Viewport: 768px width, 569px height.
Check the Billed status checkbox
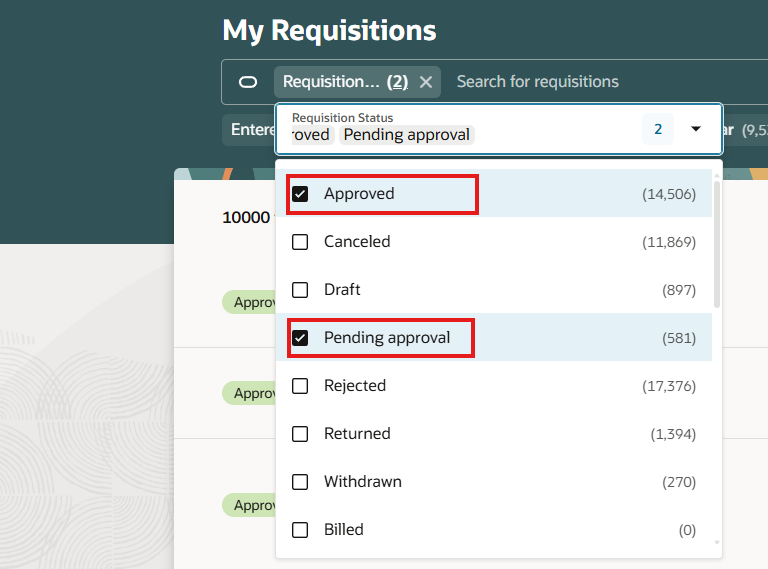tap(300, 530)
